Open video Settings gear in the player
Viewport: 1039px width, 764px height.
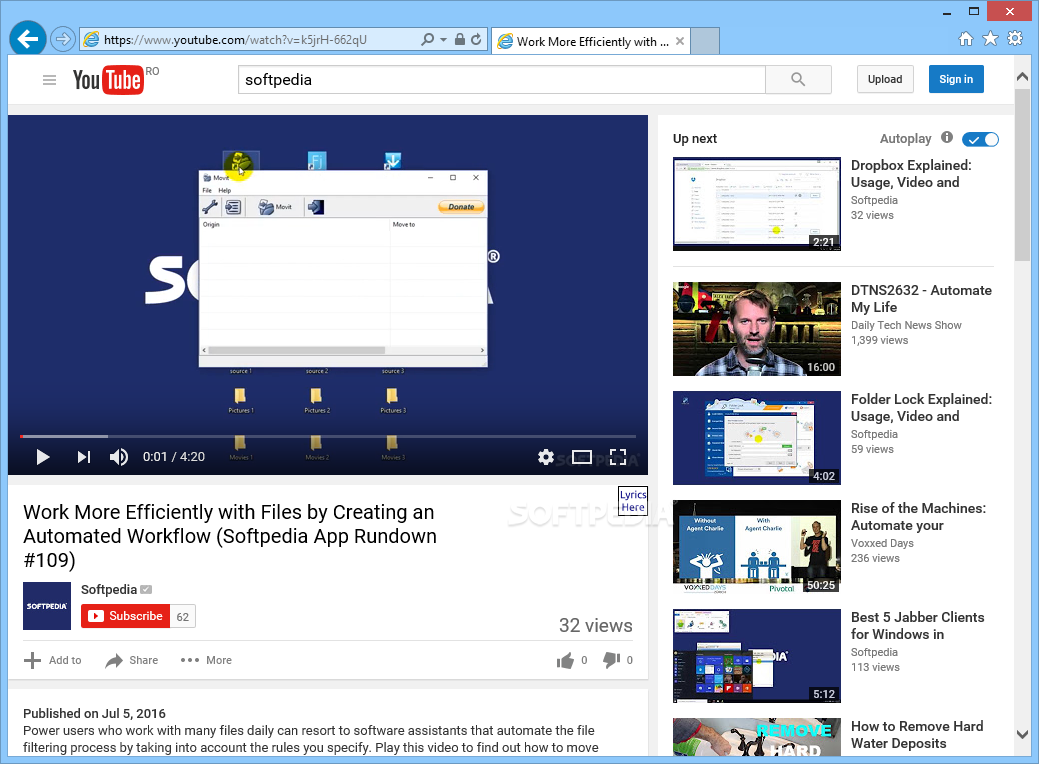pos(545,457)
